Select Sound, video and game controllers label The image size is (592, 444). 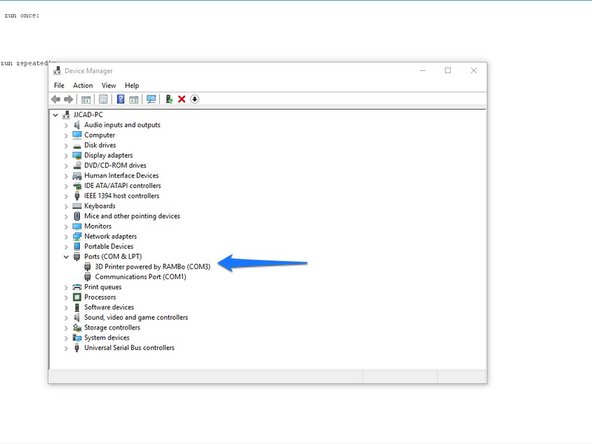[x=136, y=318]
